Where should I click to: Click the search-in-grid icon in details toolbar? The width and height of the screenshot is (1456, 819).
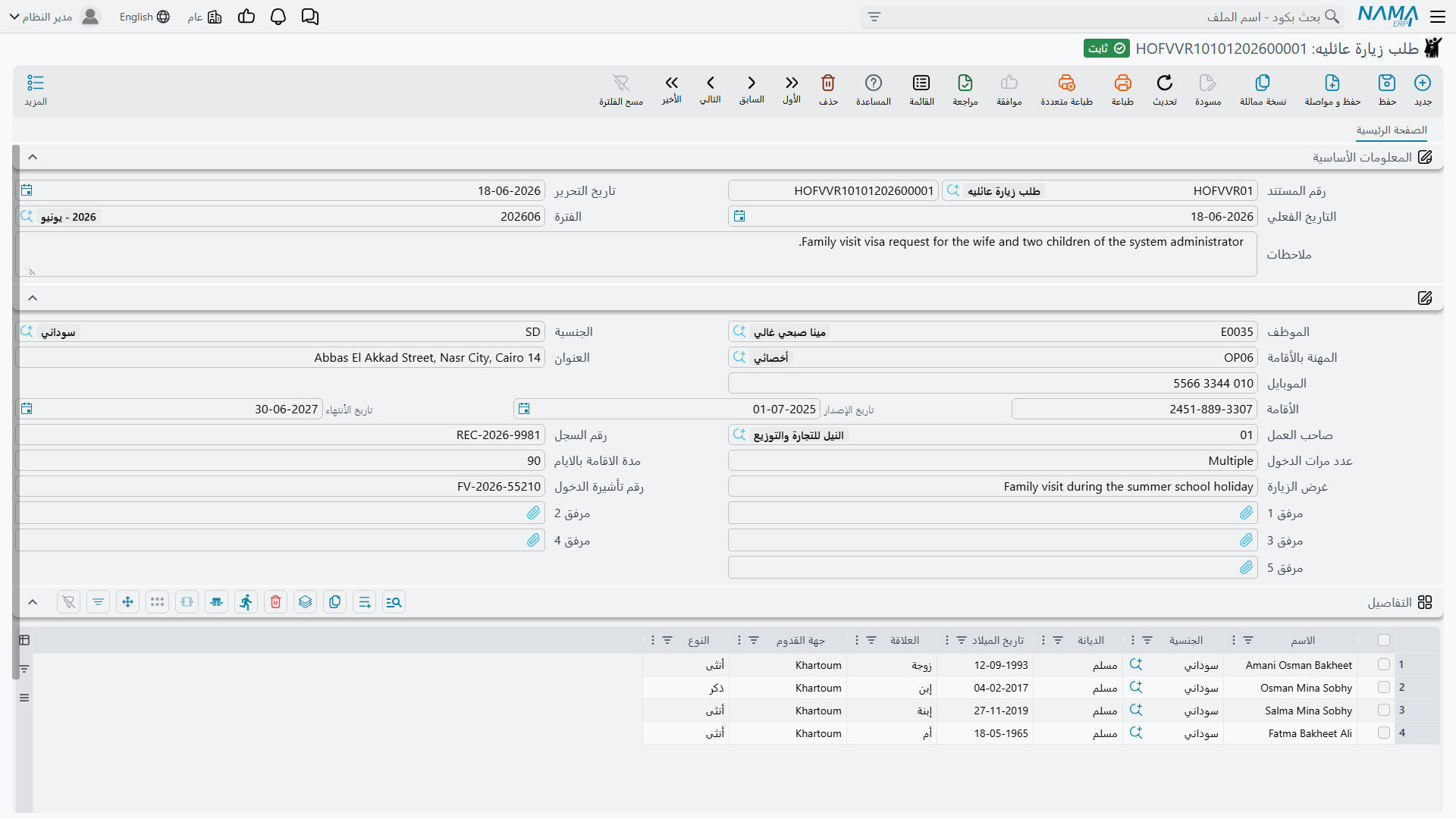pos(394,602)
